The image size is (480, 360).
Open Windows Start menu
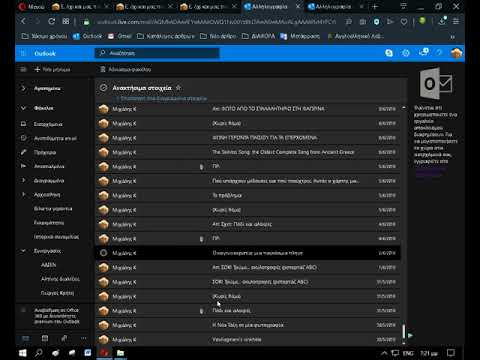[x=22, y=353]
